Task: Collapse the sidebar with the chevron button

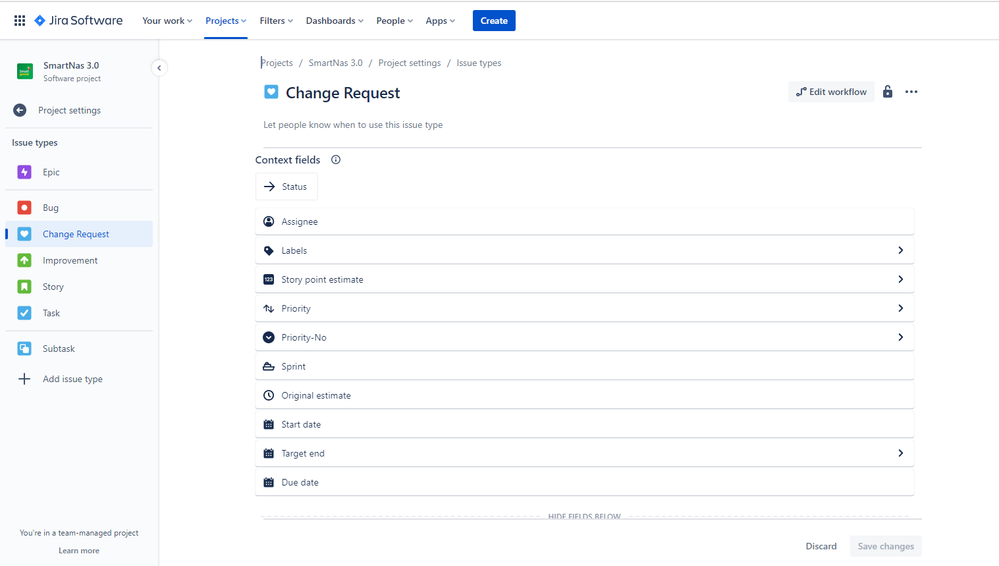Action: click(x=159, y=68)
